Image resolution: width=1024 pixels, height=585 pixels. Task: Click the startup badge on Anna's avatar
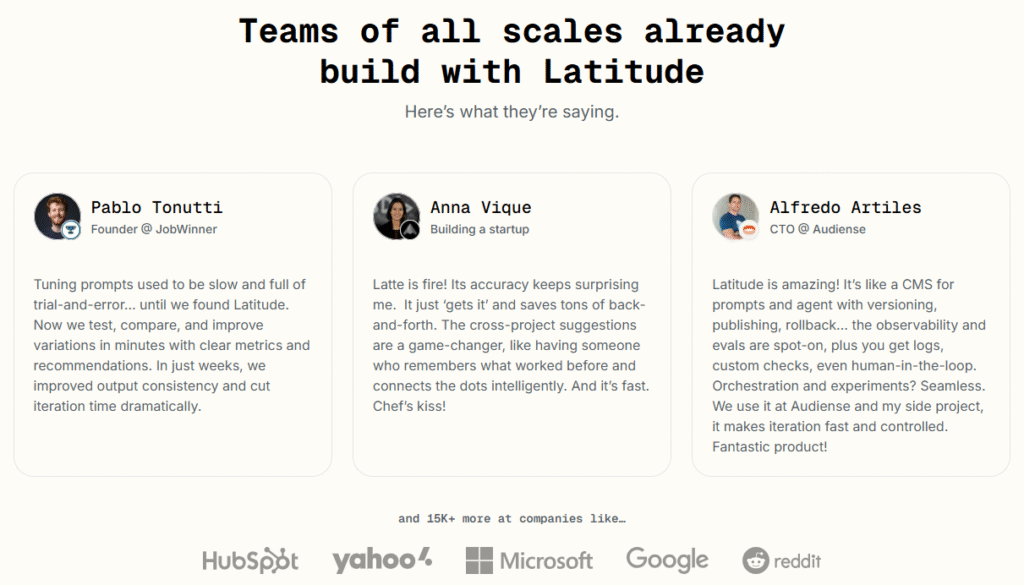(410, 230)
